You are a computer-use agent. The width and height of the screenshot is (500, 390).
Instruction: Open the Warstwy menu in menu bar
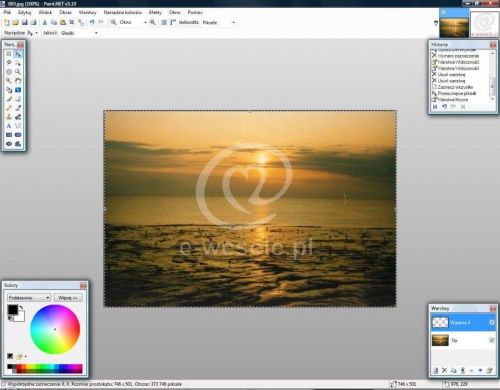(87, 12)
